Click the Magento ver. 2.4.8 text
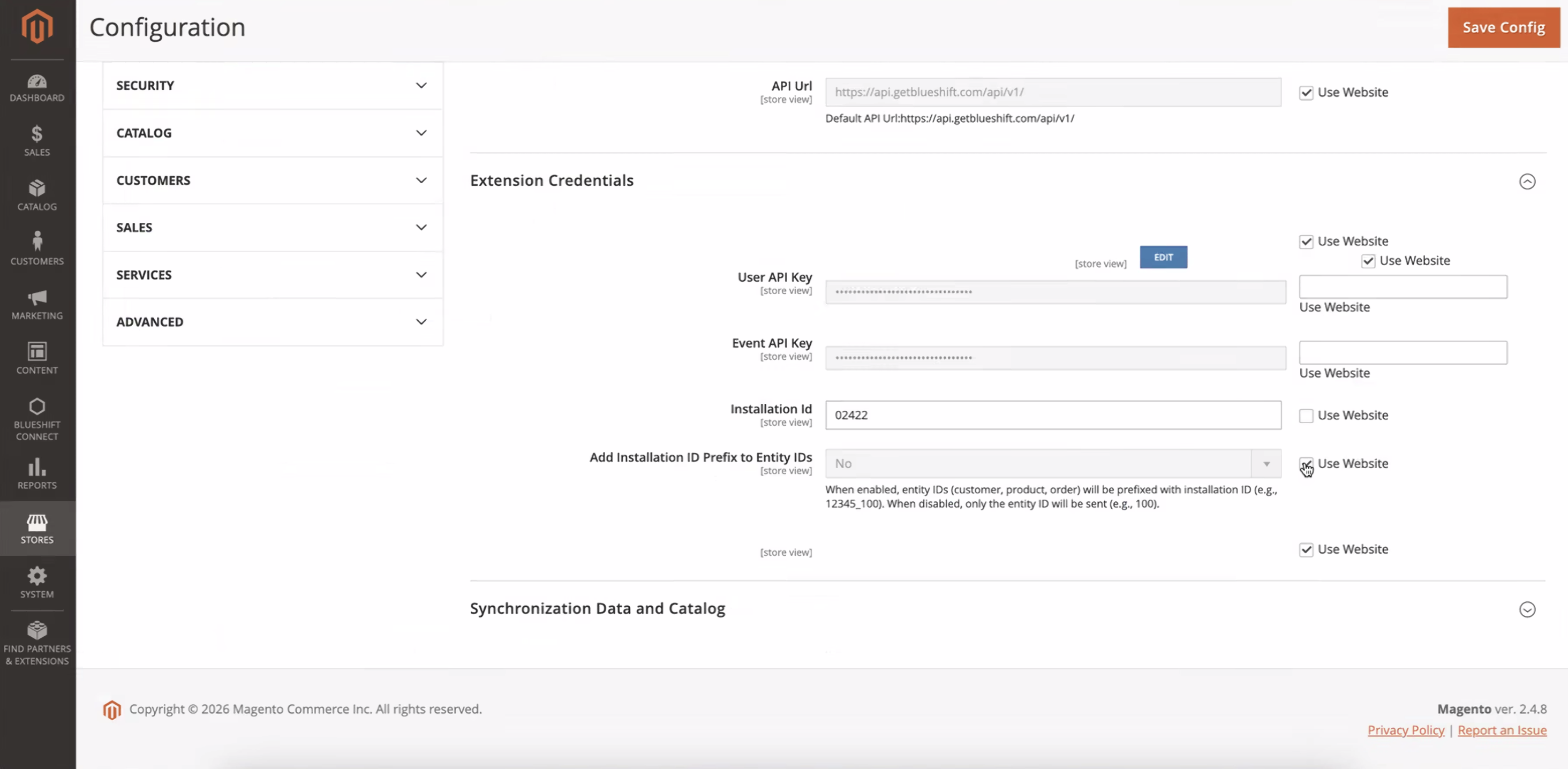 (1492, 710)
